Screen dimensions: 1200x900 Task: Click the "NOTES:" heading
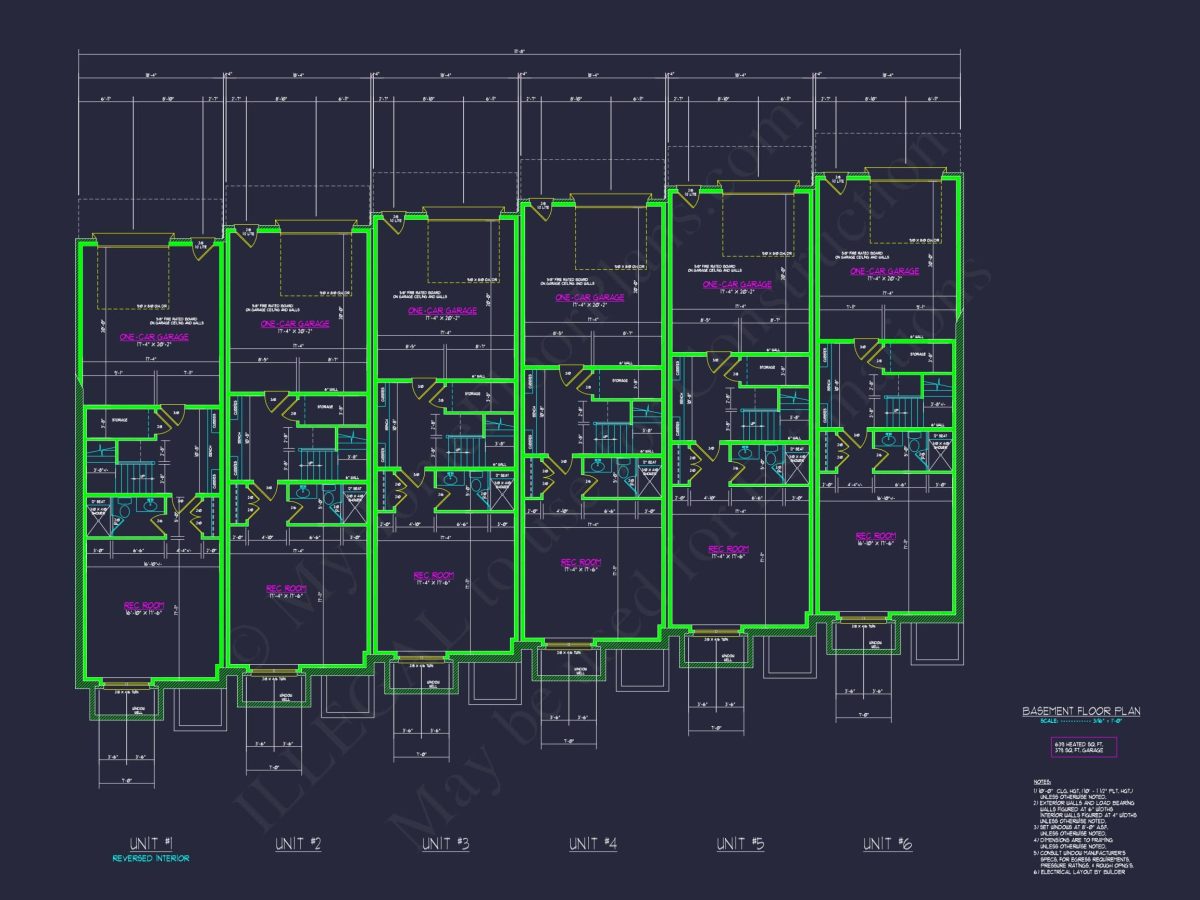pyautogui.click(x=1042, y=782)
